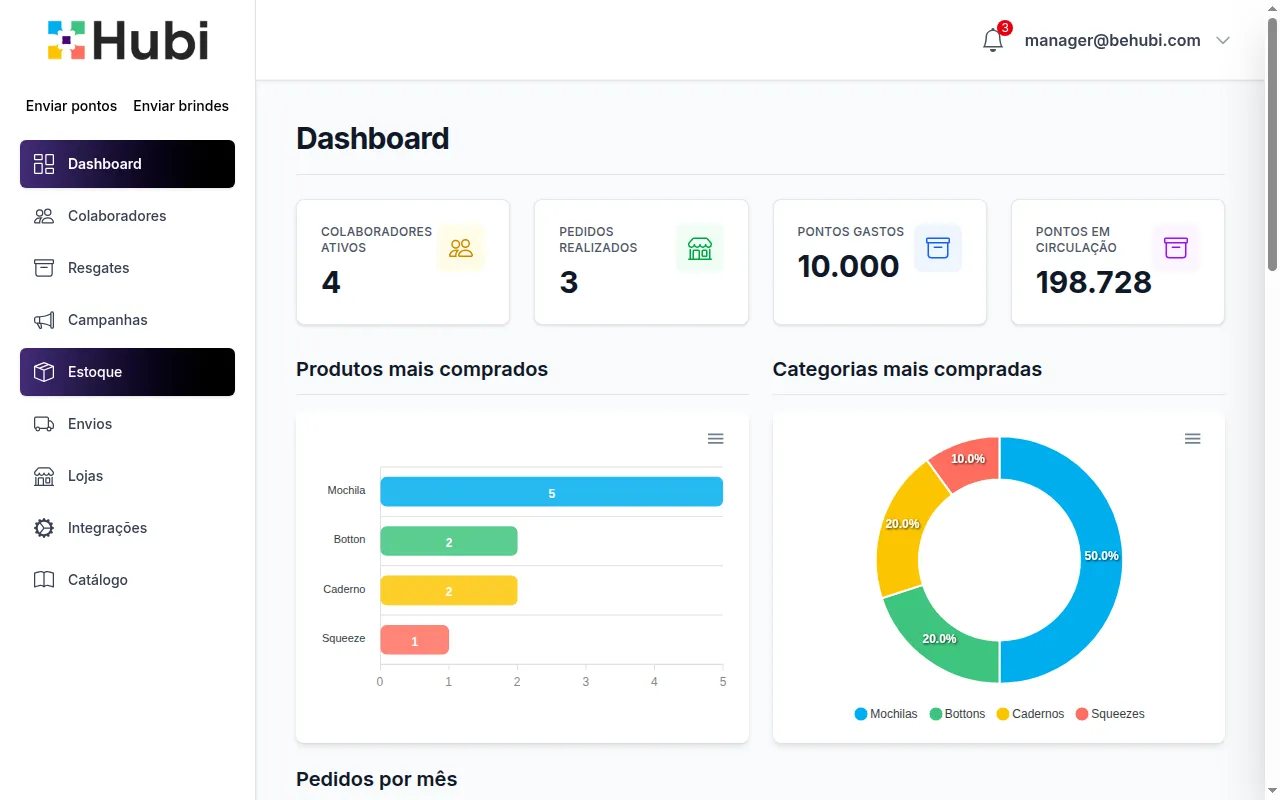Toggle the Squeezes legend item
This screenshot has height=800, width=1280.
tap(1110, 713)
